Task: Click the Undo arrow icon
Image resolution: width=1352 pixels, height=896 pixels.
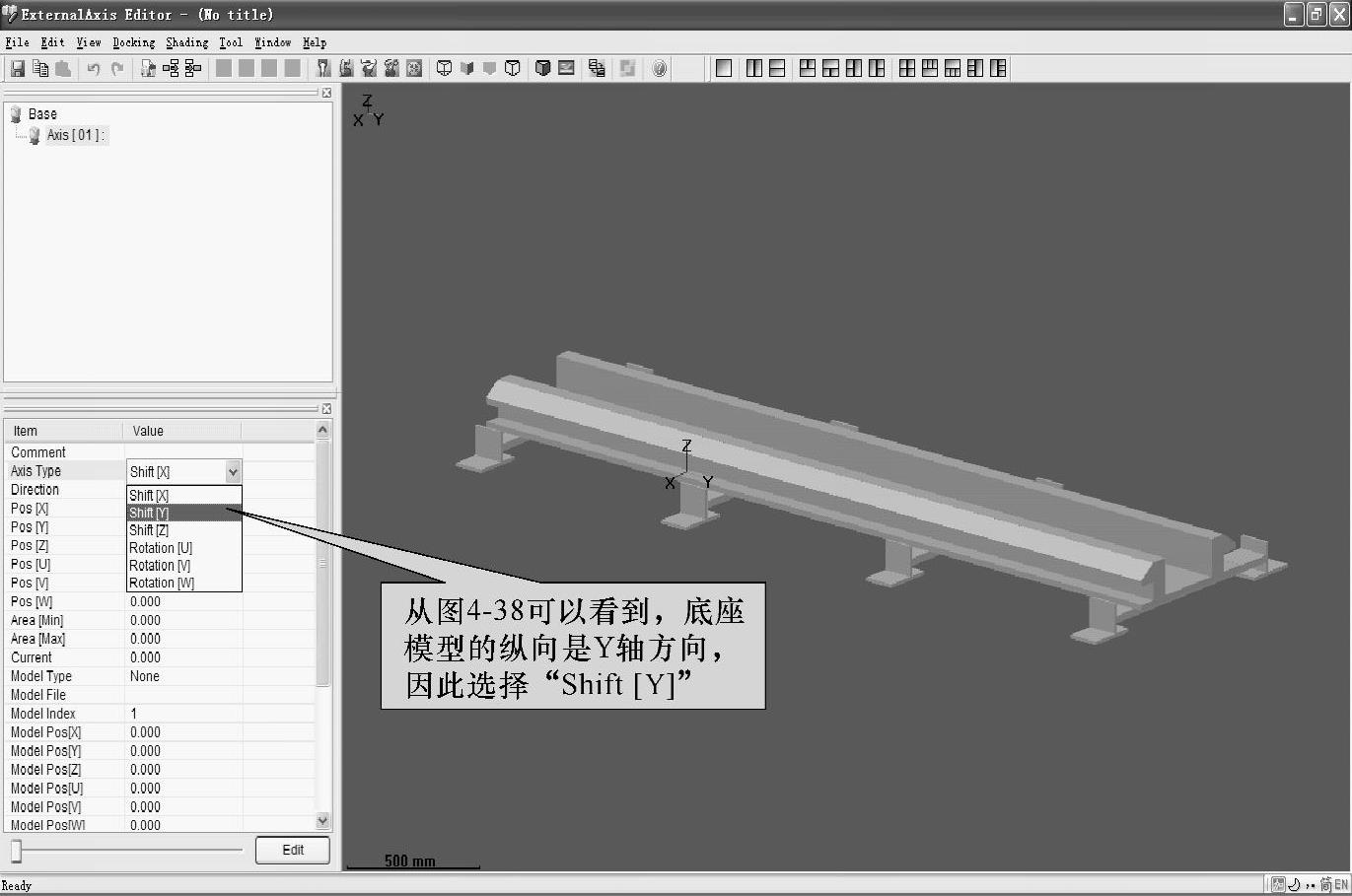Action: [94, 68]
